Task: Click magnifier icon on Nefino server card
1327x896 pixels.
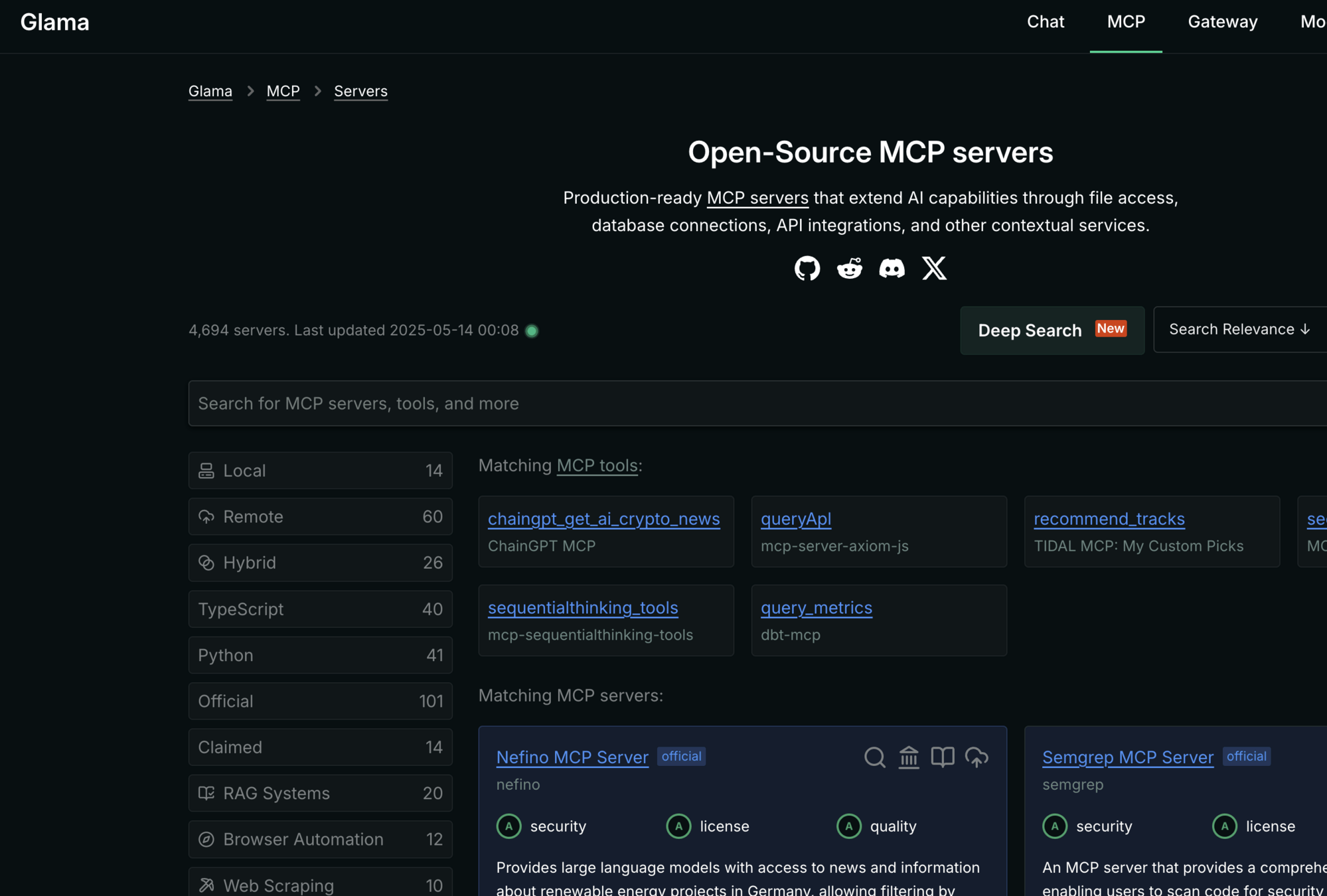Action: [875, 757]
